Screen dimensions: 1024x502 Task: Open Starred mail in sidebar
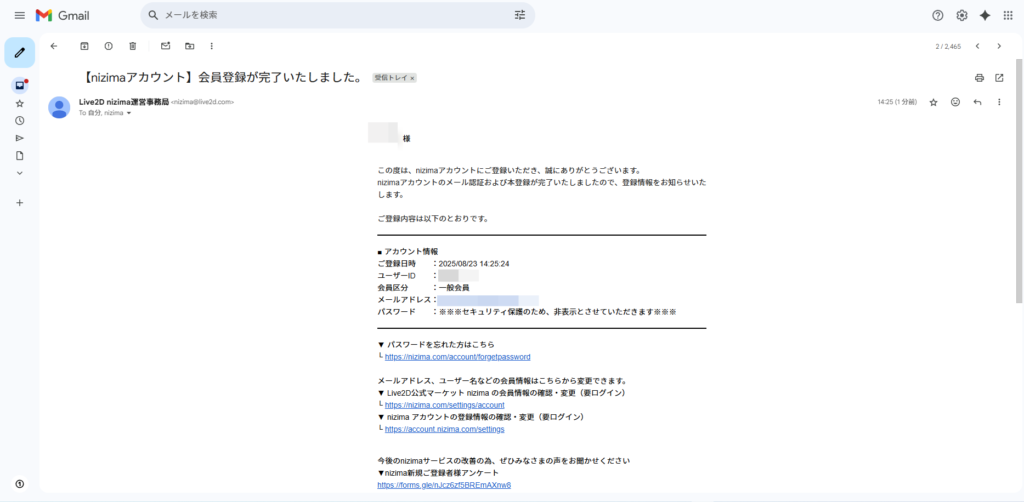click(20, 103)
